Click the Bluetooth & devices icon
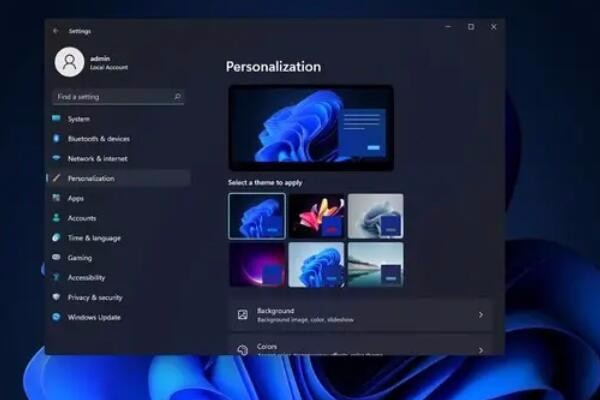Viewport: 600px width, 400px height. pyautogui.click(x=56, y=138)
